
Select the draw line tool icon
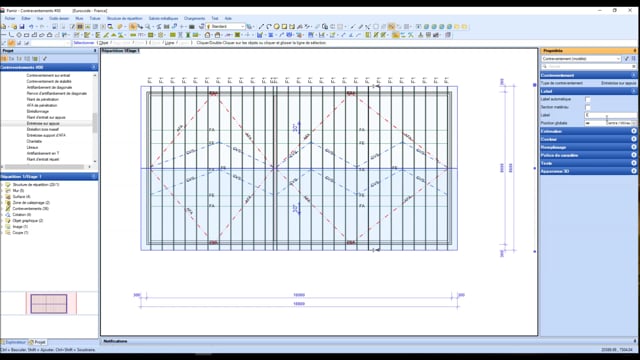(x=261, y=27)
